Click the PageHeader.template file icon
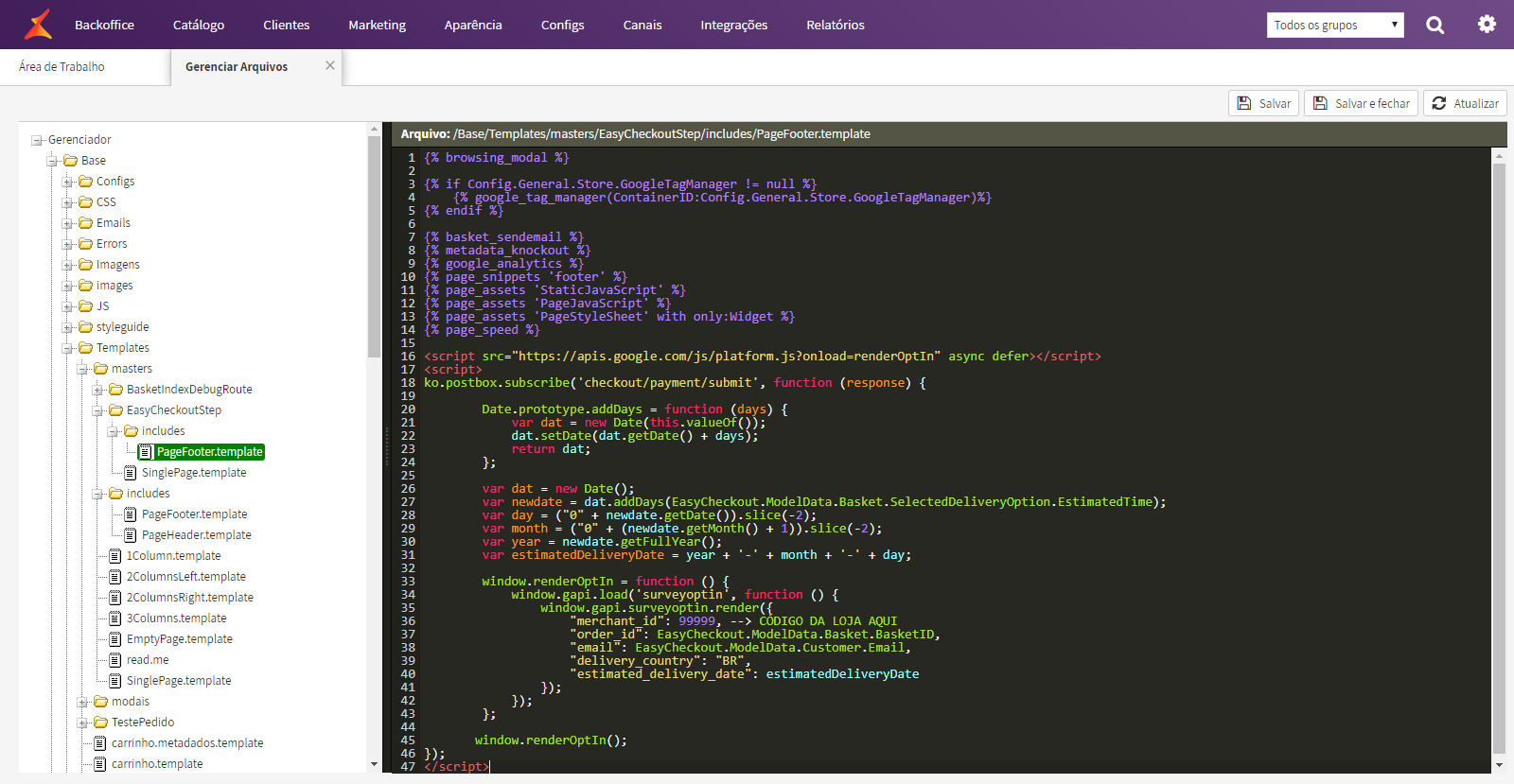 coord(131,535)
